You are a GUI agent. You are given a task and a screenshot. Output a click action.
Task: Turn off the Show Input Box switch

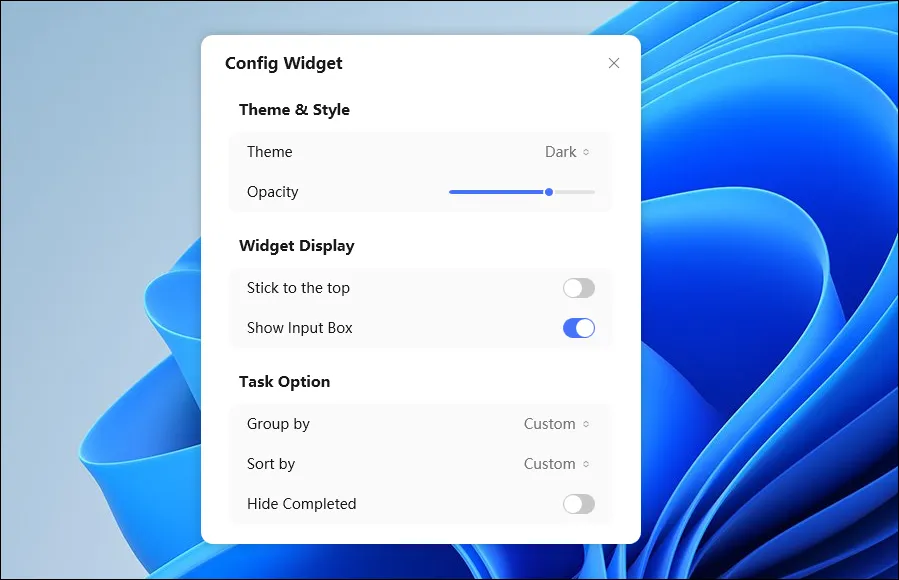coord(578,328)
